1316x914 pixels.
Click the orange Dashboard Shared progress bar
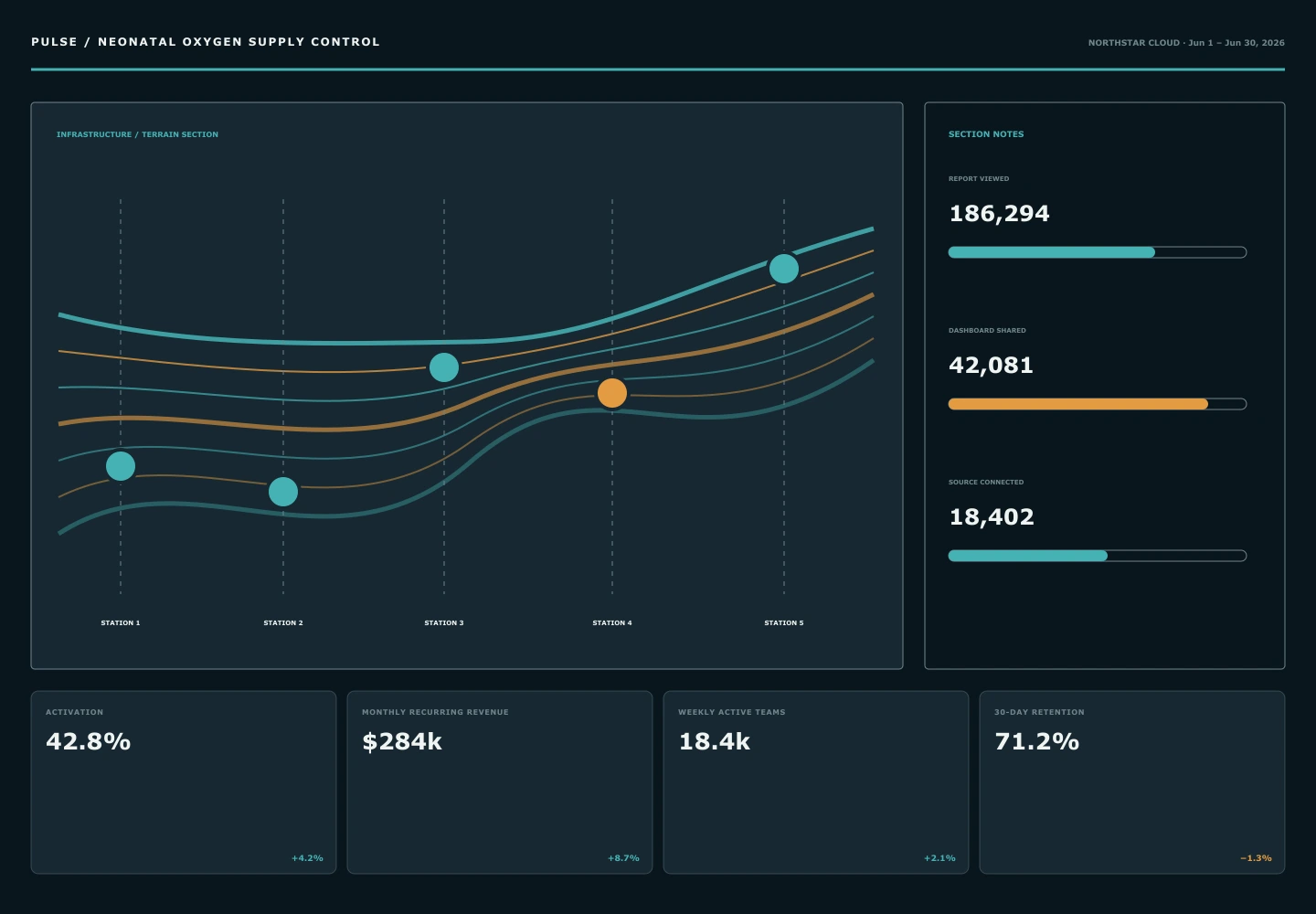(1098, 404)
